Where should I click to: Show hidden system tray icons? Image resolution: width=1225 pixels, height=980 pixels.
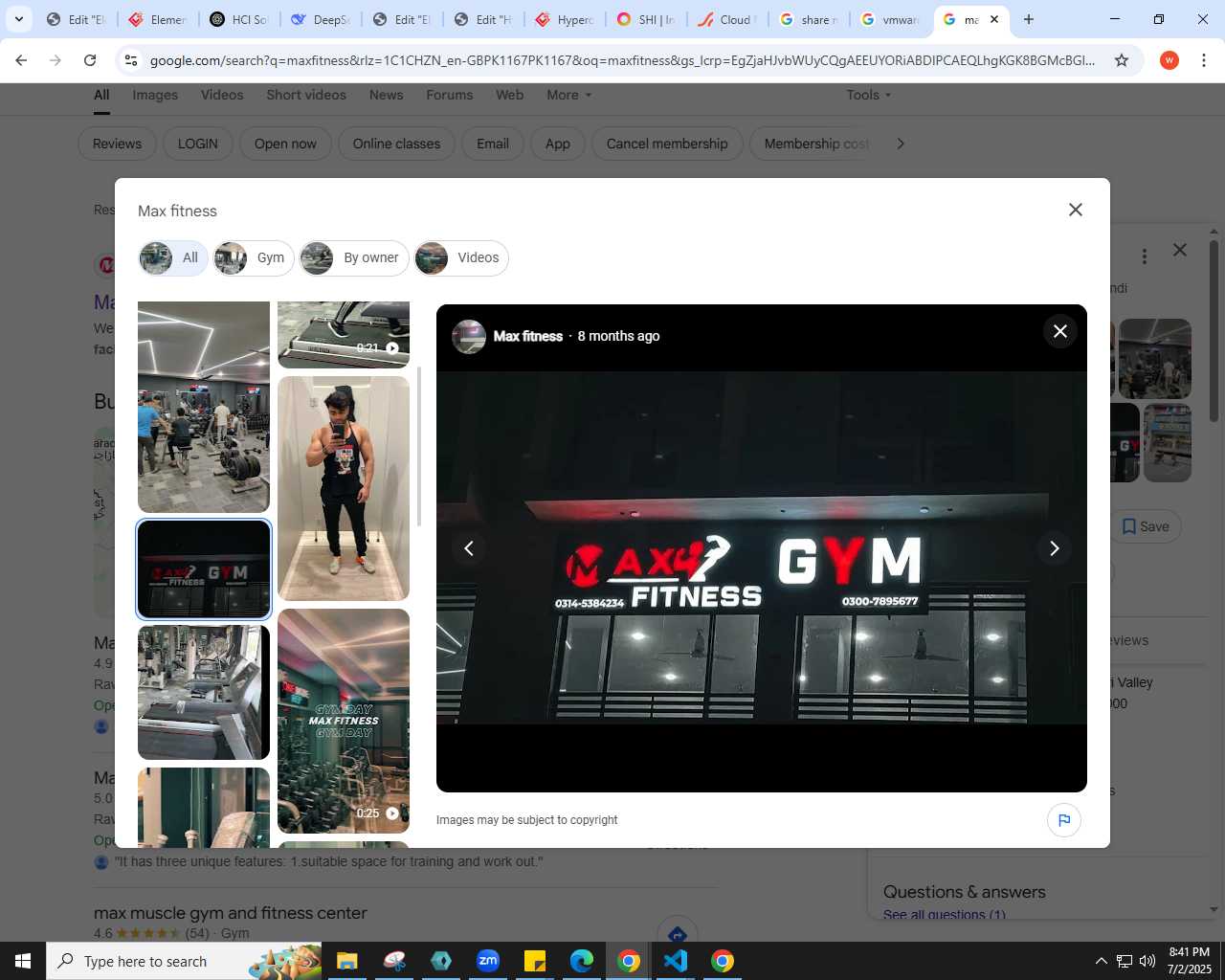1101,961
